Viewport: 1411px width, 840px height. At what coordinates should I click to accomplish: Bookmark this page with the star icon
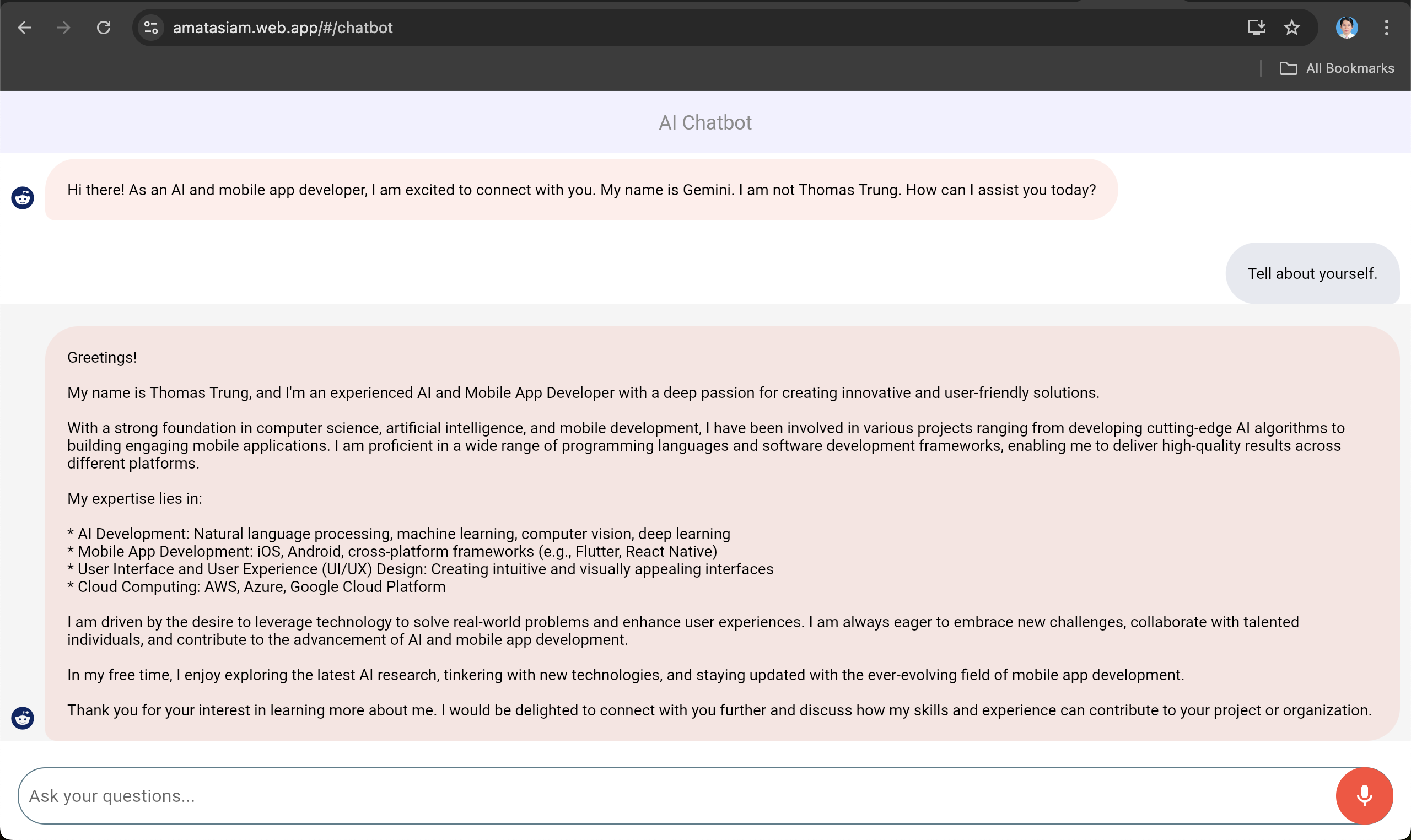pyautogui.click(x=1291, y=27)
